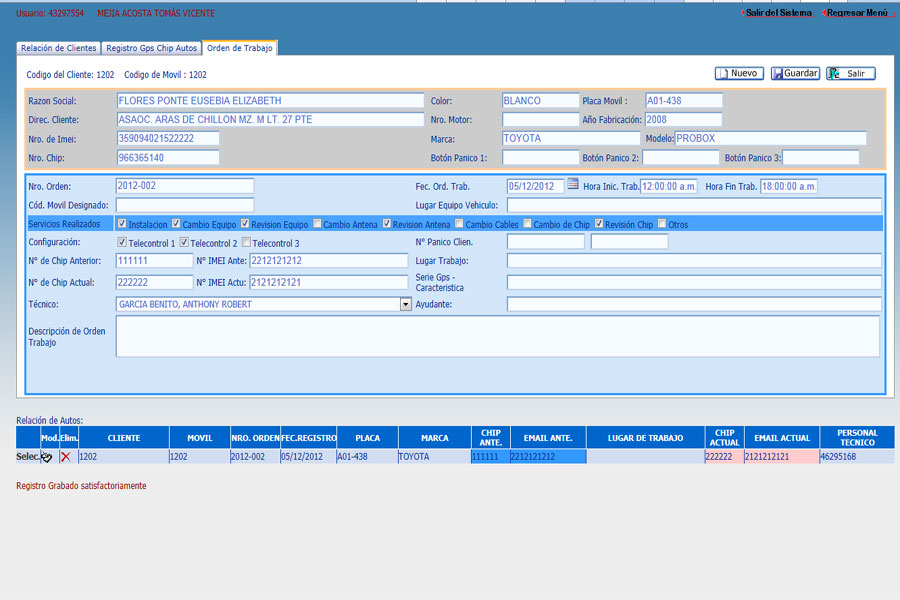Image resolution: width=900 pixels, height=600 pixels.
Task: Open the calendar picker beside Fec. Ord. Trab.
Action: [573, 184]
